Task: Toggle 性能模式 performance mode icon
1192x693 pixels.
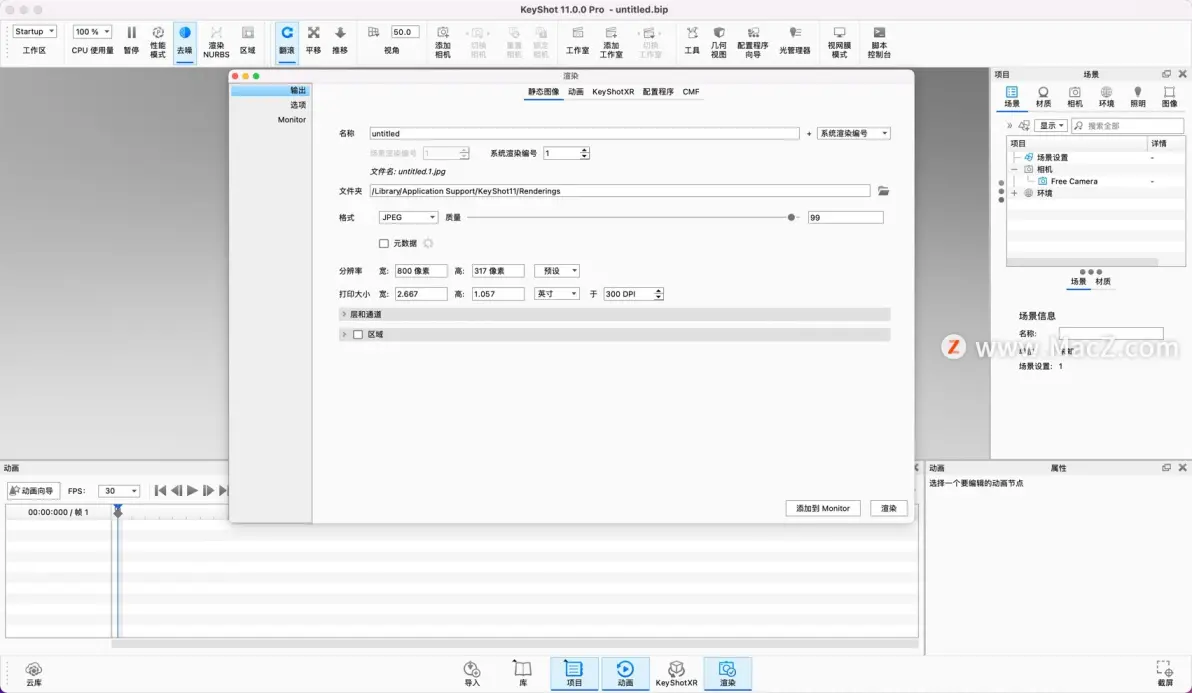Action: pos(157,41)
